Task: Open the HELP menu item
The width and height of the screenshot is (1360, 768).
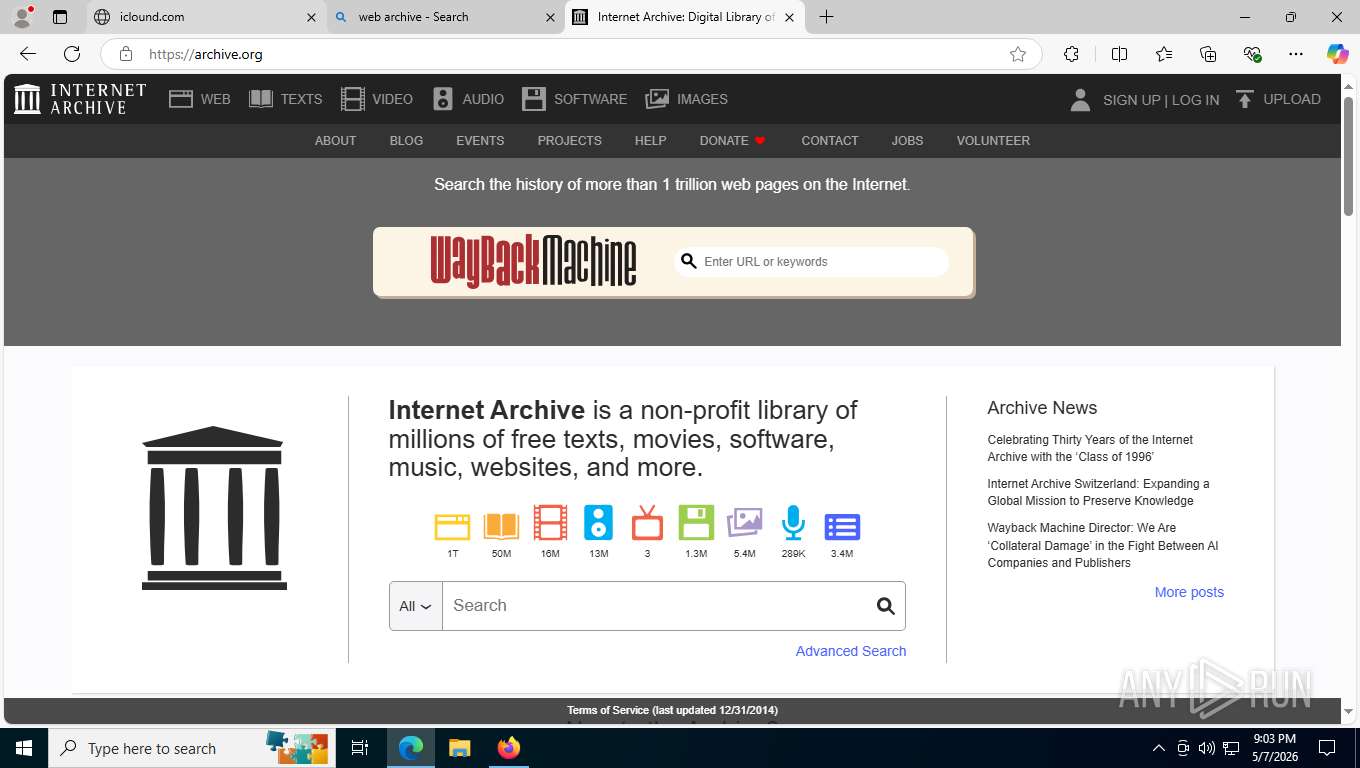Action: pos(650,141)
